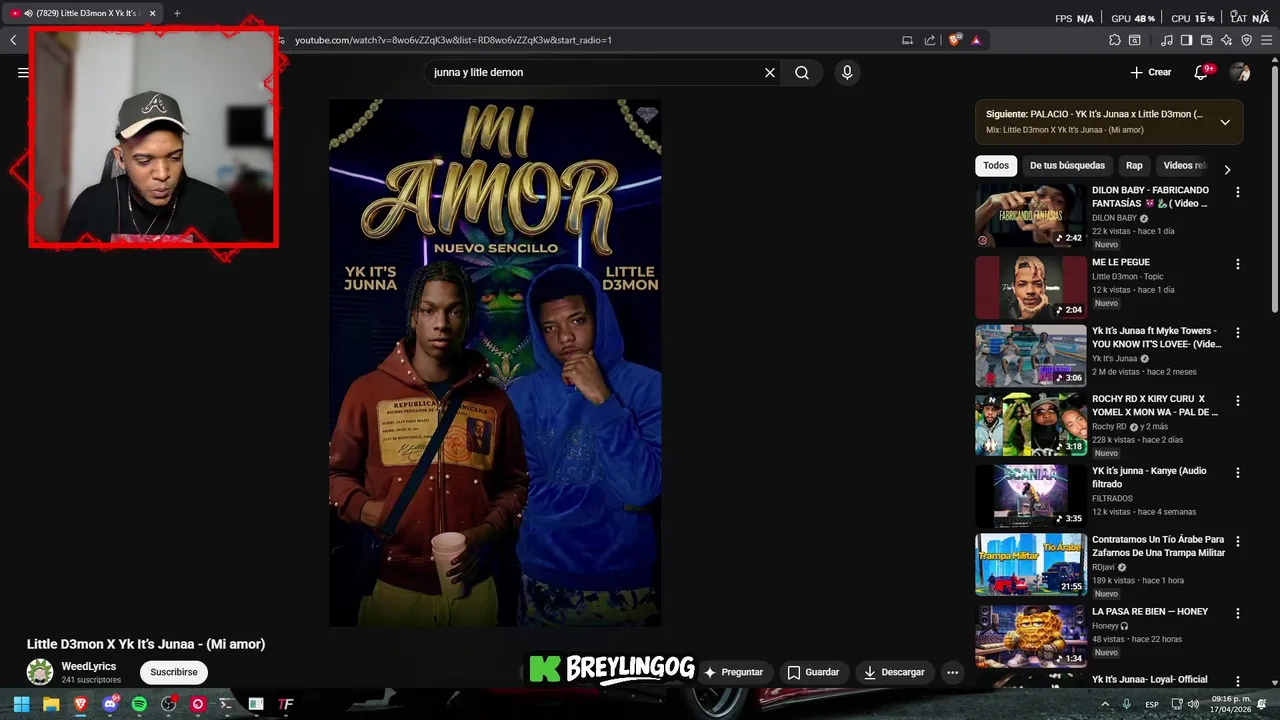Open the volume speaker tray icon
Screen dimensions: 1280x720
pos(1193,704)
